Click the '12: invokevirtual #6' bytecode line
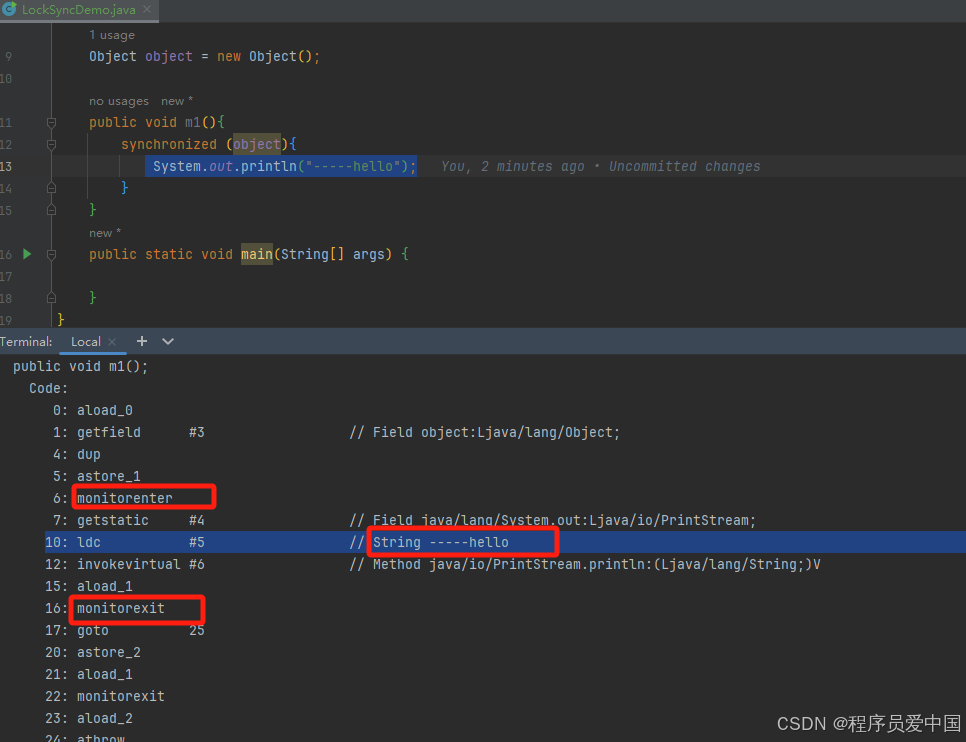Image resolution: width=966 pixels, height=742 pixels. point(125,565)
